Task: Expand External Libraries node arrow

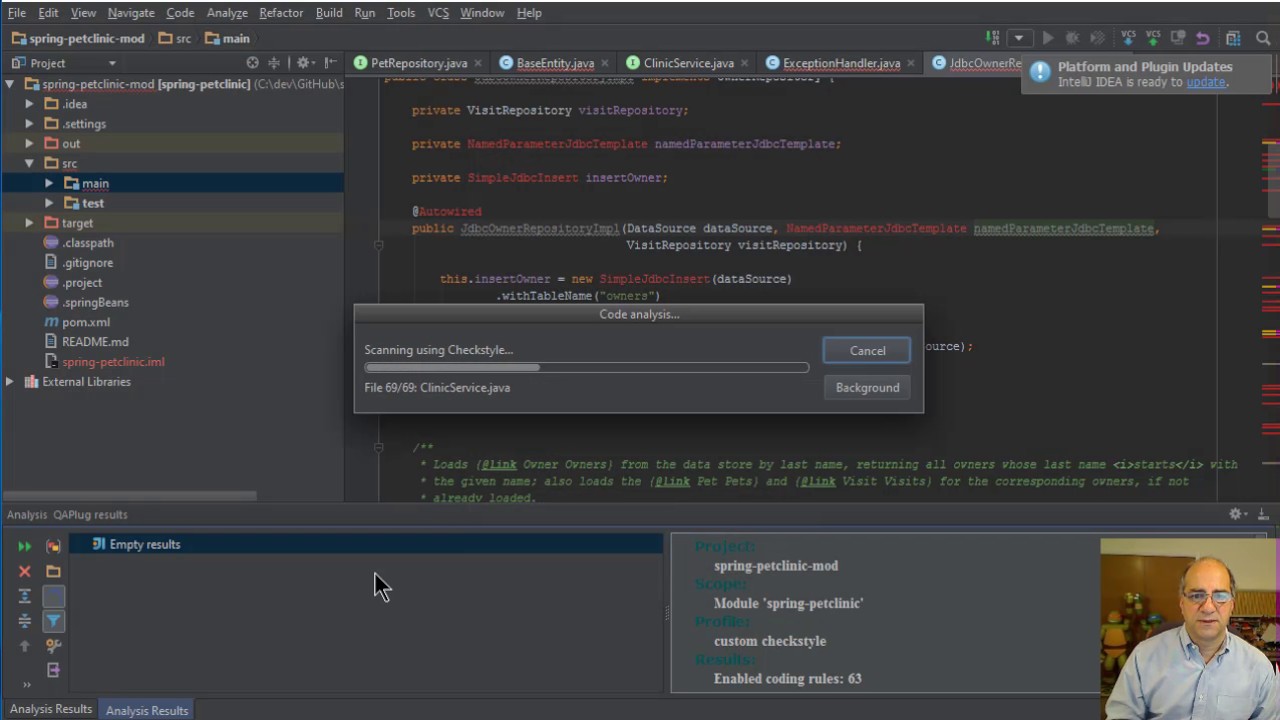Action: (9, 382)
